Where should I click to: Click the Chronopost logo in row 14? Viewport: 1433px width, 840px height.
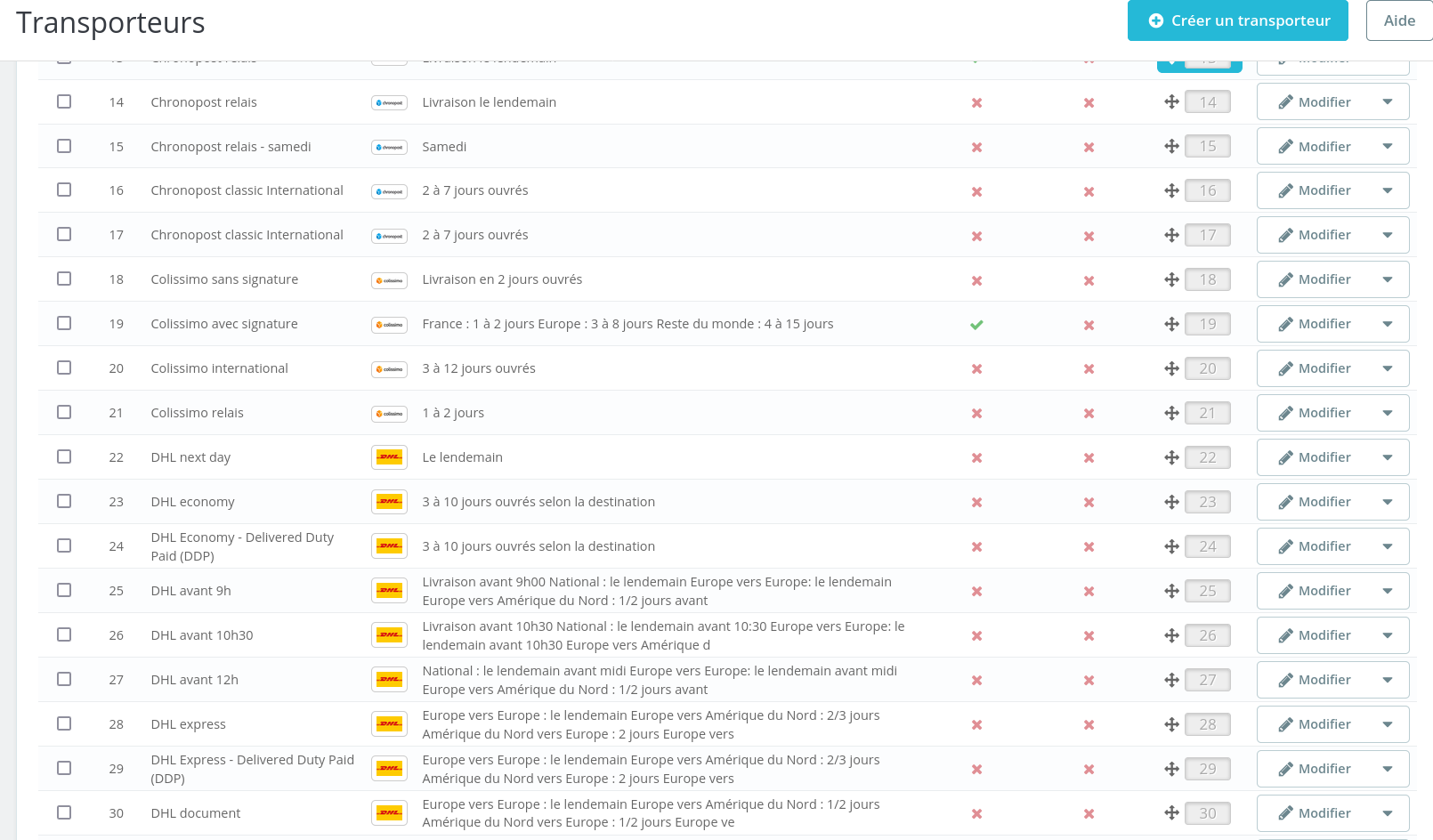pos(389,103)
